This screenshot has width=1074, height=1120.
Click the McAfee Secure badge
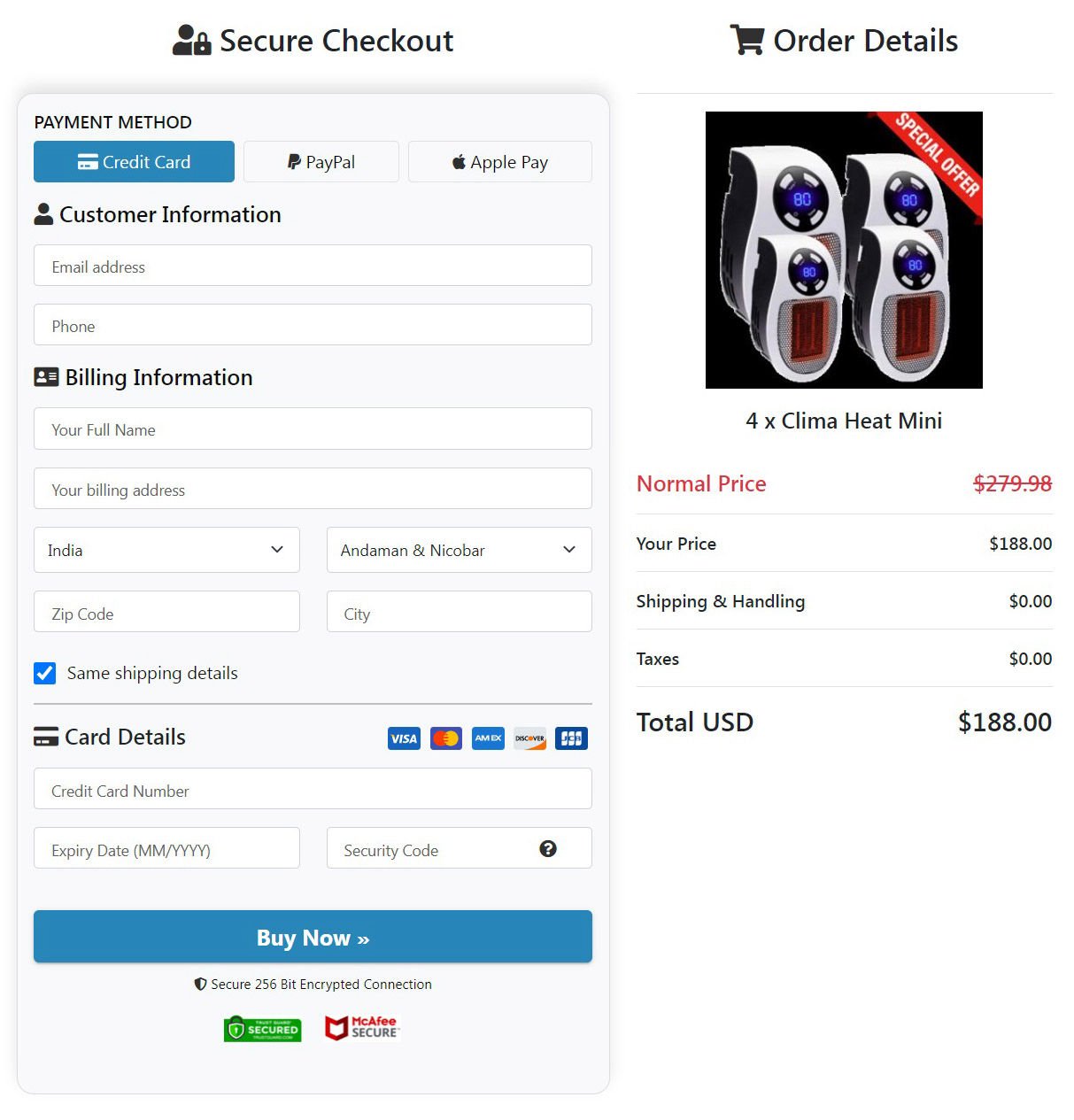pos(361,1027)
